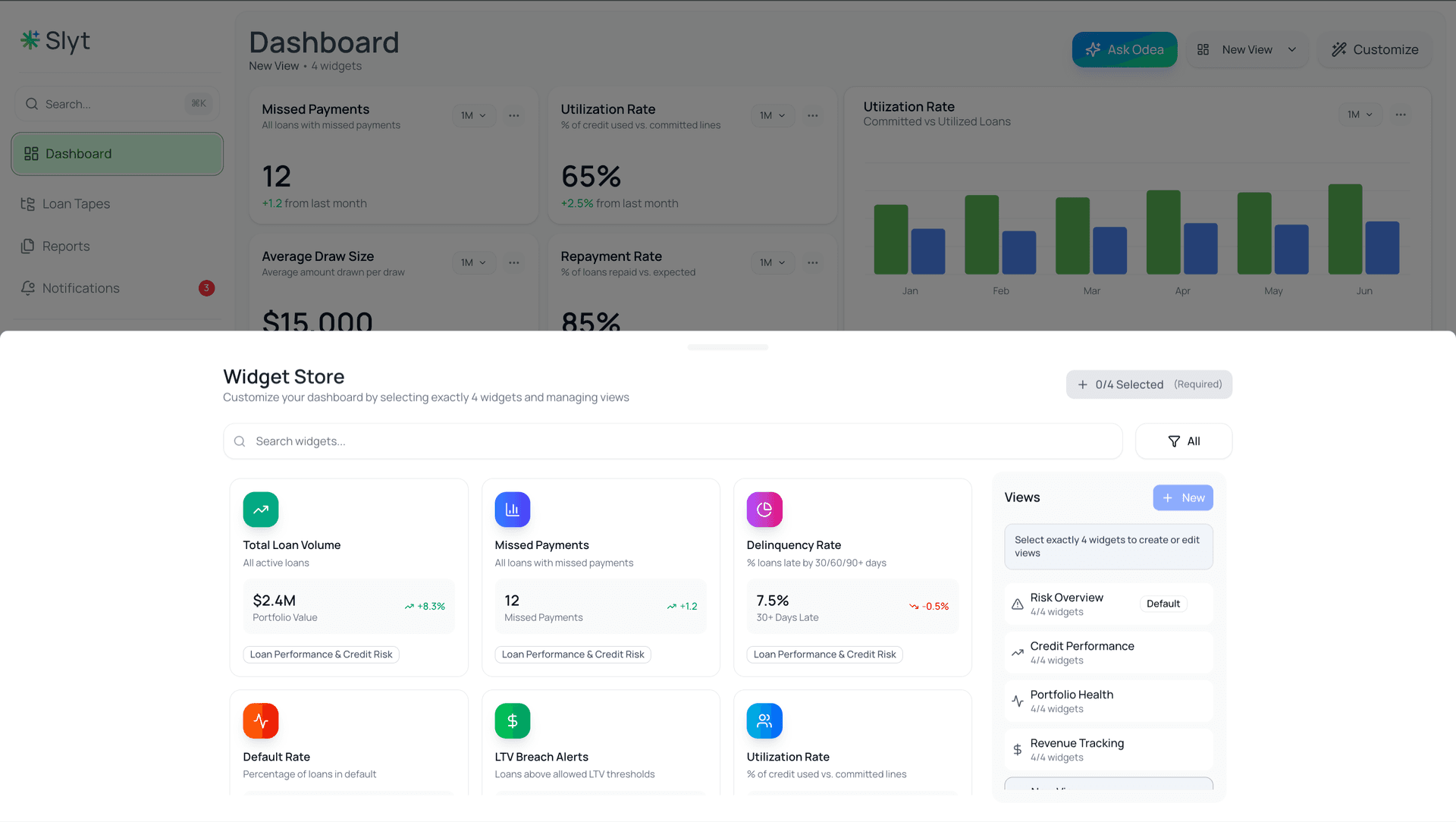This screenshot has height=822, width=1456.
Task: Select the Portfolio Health view
Action: coord(1109,701)
